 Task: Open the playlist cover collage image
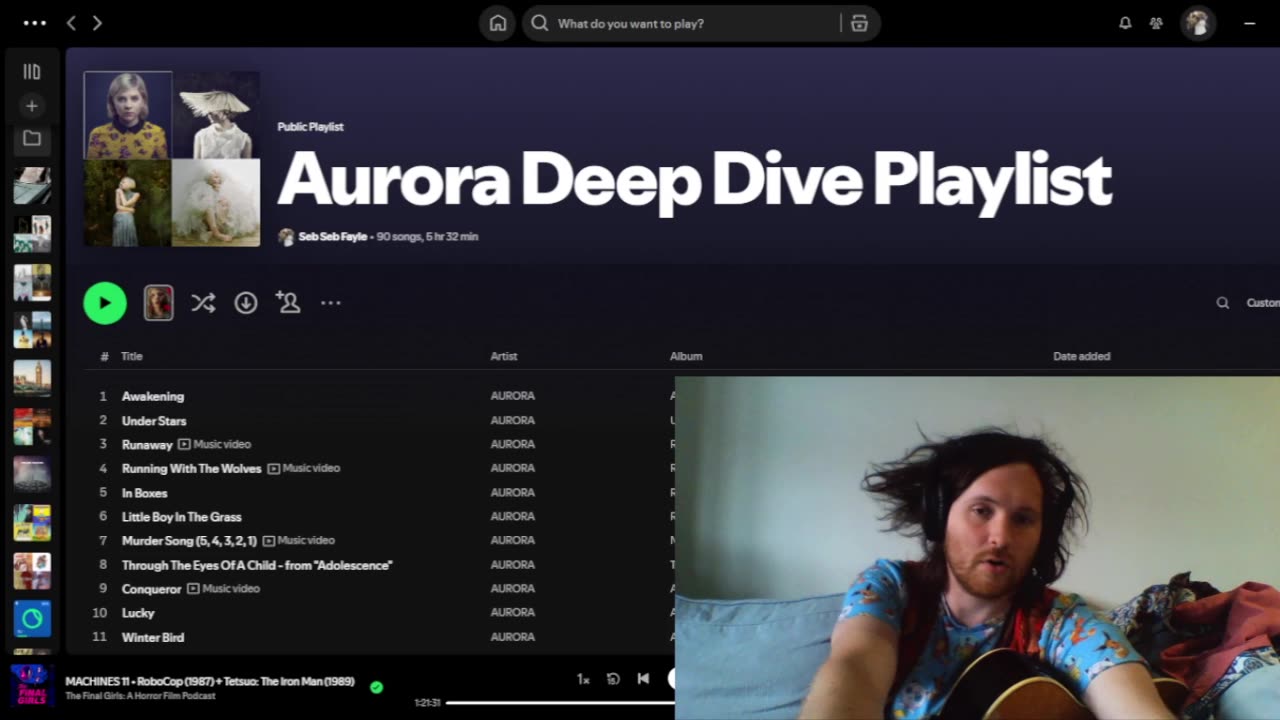point(172,159)
